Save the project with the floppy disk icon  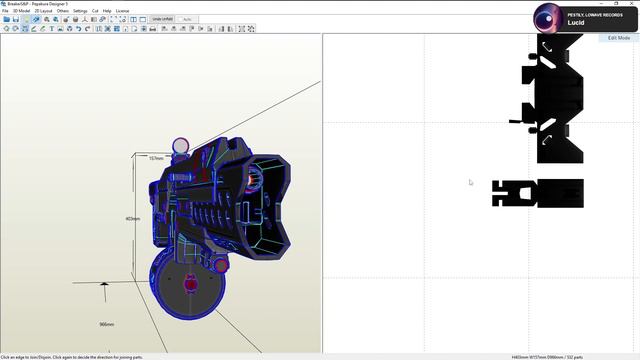(x=16, y=19)
